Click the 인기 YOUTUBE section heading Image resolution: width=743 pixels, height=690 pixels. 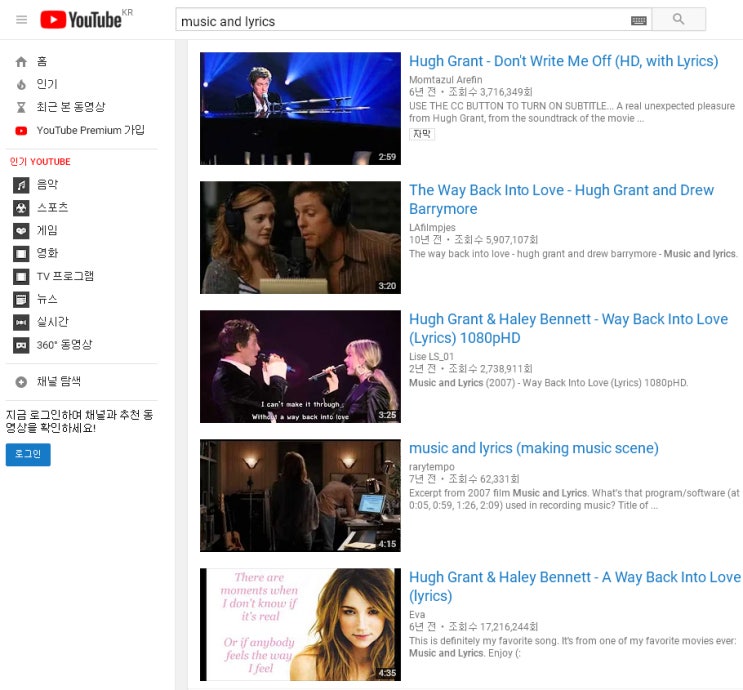pyautogui.click(x=40, y=162)
